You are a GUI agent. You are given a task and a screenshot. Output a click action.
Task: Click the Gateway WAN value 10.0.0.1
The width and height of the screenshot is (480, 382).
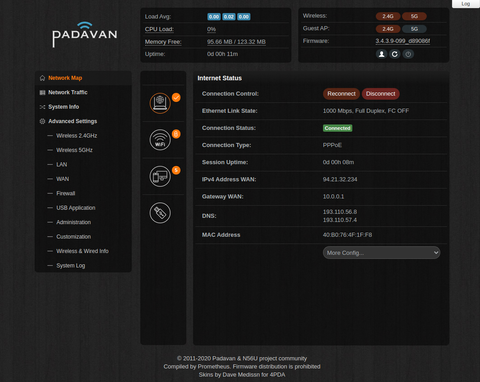tap(333, 196)
